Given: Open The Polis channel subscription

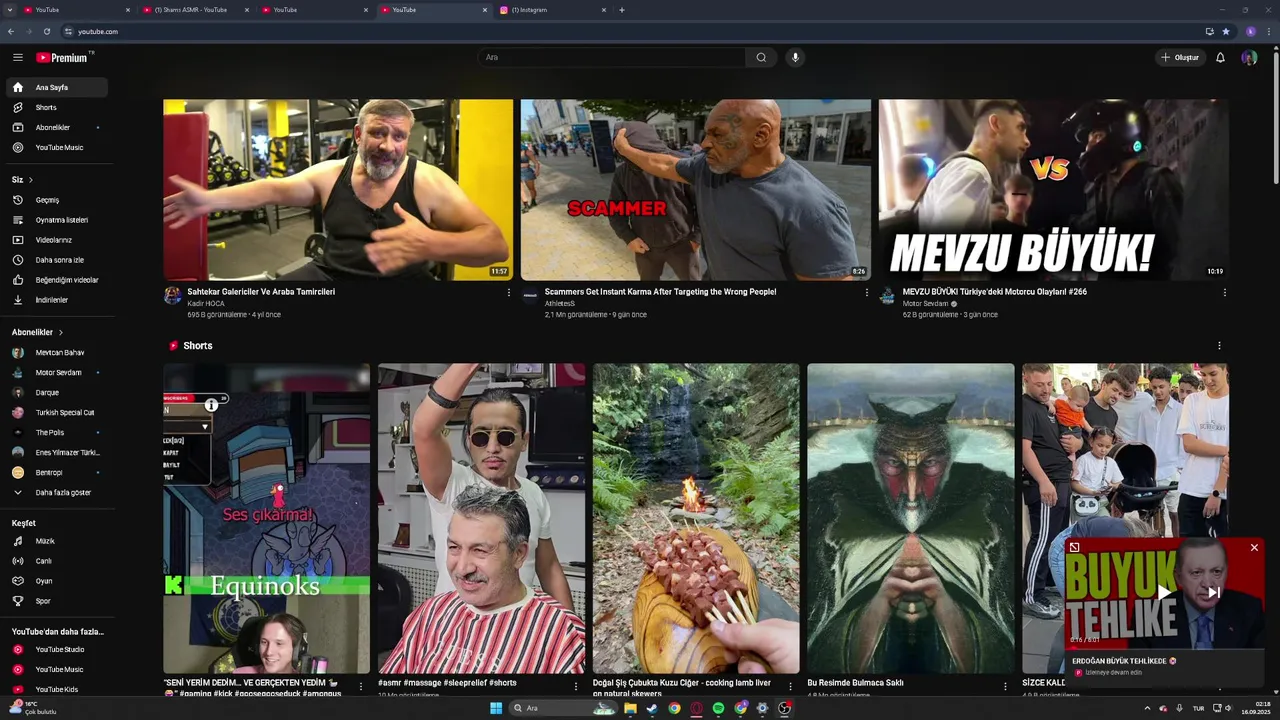Looking at the screenshot, I should click(x=59, y=432).
